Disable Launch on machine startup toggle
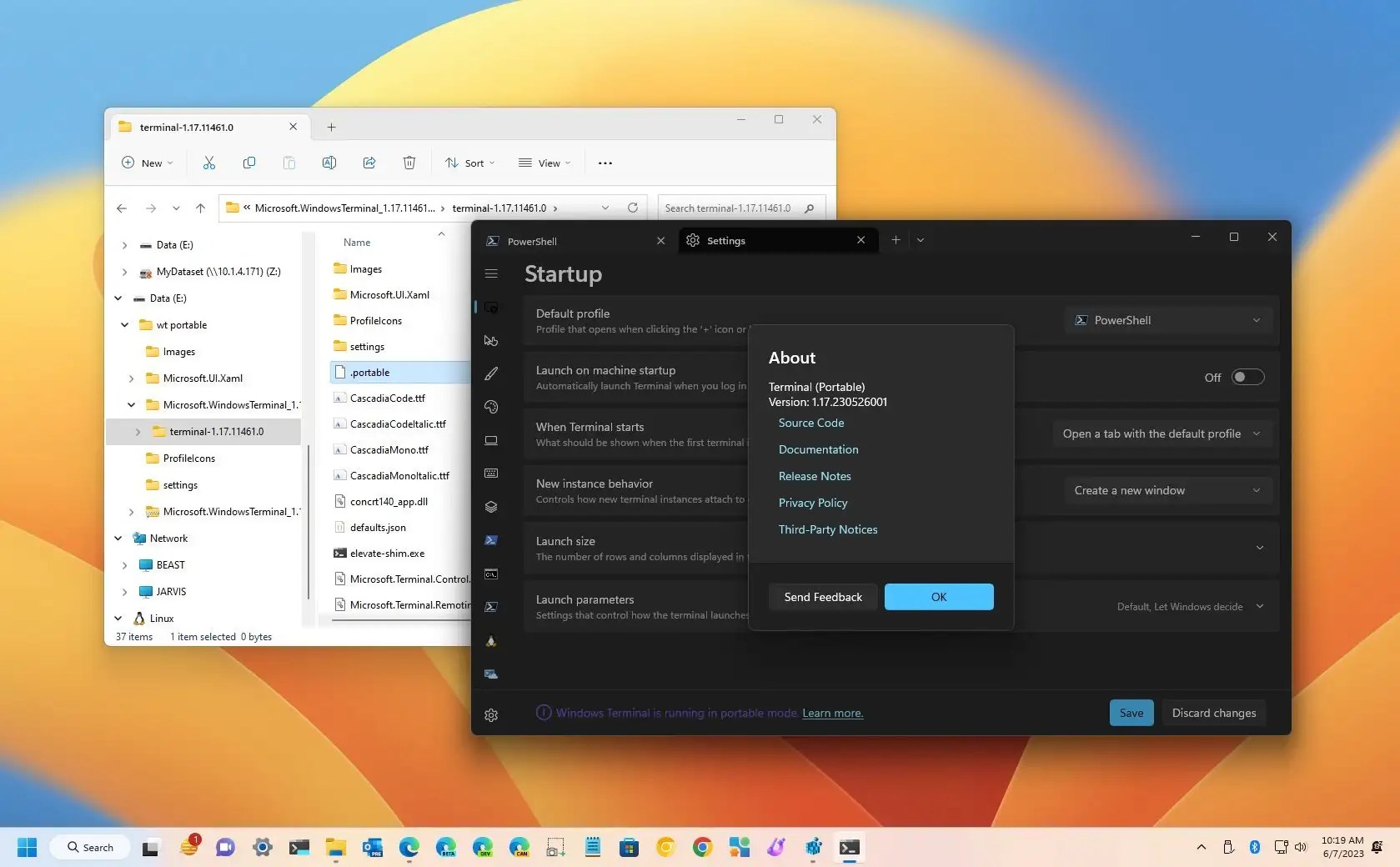The height and width of the screenshot is (867, 1400). point(1247,377)
